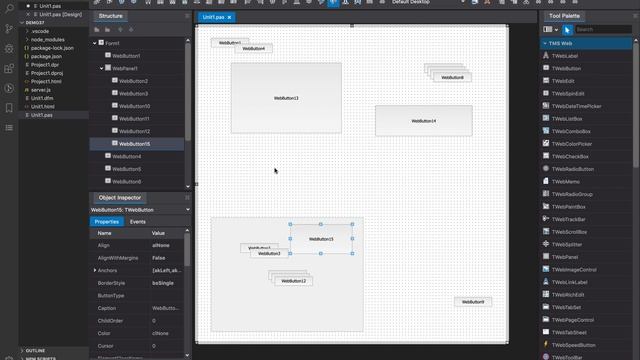Collapse the TMS Web palette category
This screenshot has width=640, height=360.
tap(545, 43)
